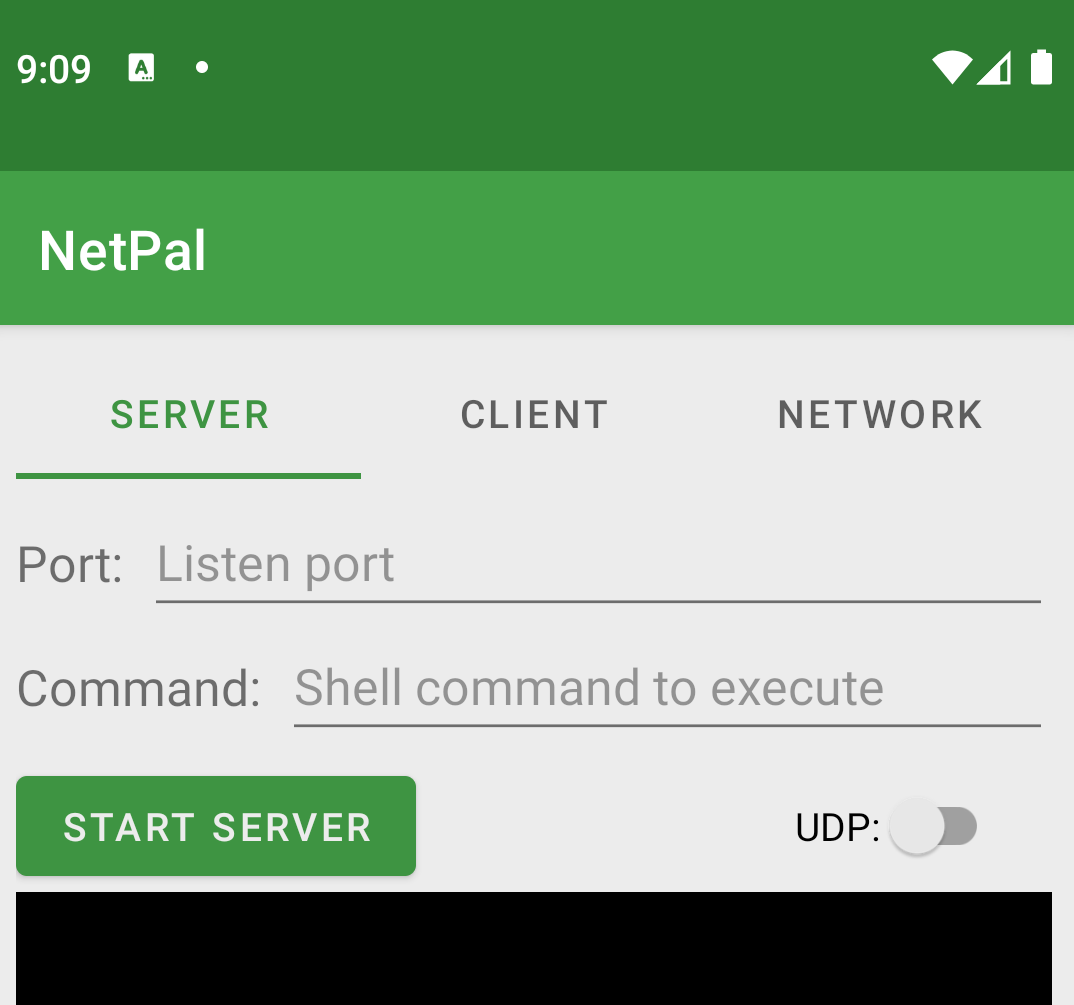1074x1005 pixels.
Task: Focus the Listen port input field
Action: point(598,566)
